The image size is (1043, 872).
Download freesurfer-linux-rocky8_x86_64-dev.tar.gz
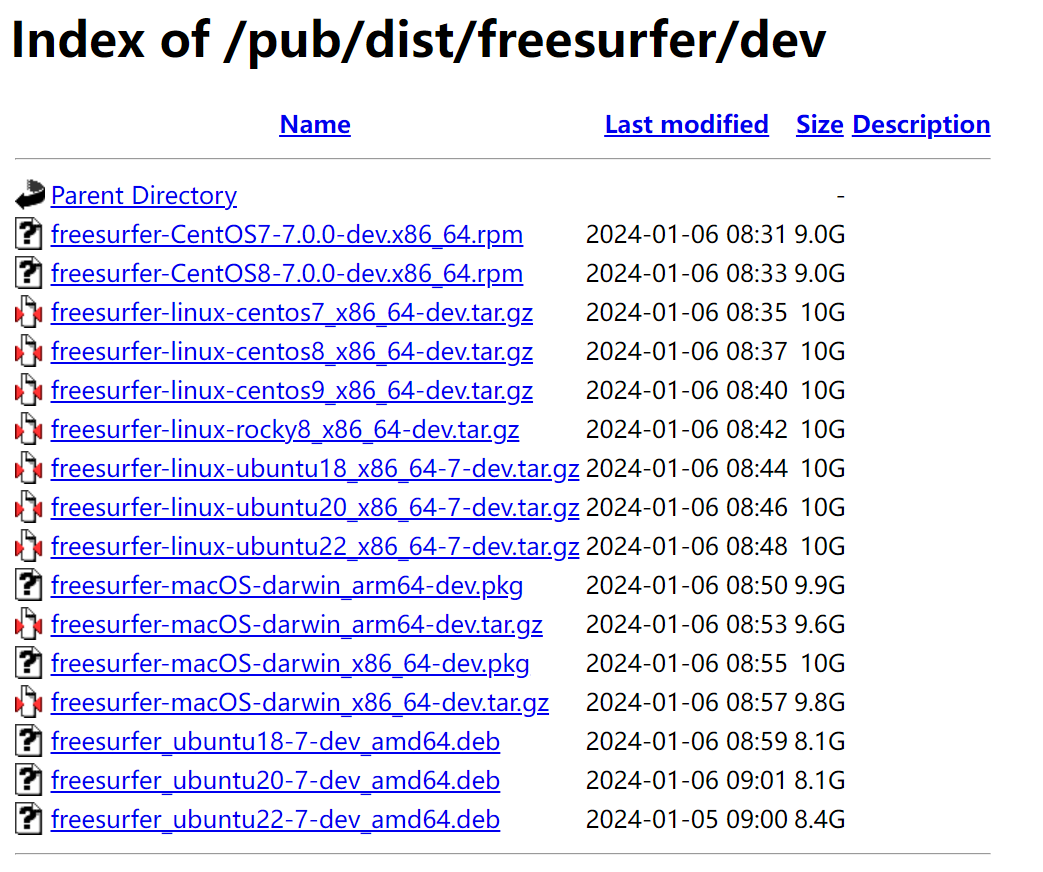pyautogui.click(x=285, y=430)
